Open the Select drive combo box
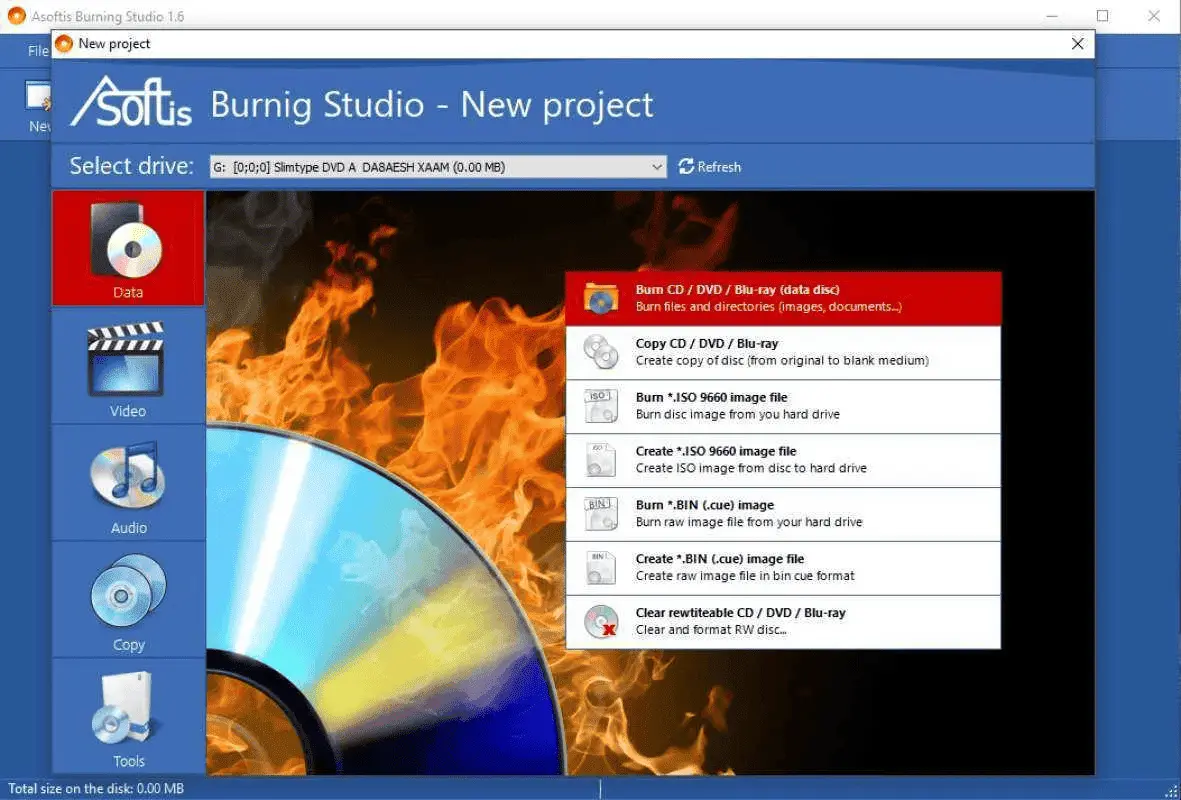This screenshot has height=800, width=1181. point(438,166)
